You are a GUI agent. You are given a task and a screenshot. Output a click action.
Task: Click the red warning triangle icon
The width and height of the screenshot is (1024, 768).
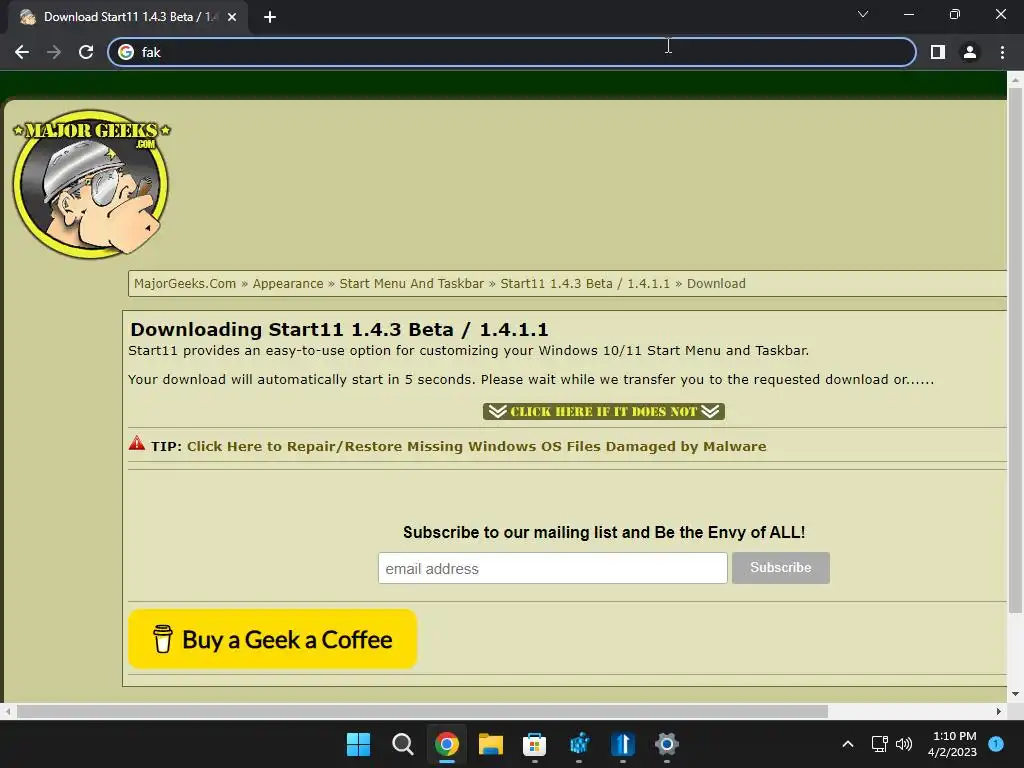pyautogui.click(x=136, y=443)
